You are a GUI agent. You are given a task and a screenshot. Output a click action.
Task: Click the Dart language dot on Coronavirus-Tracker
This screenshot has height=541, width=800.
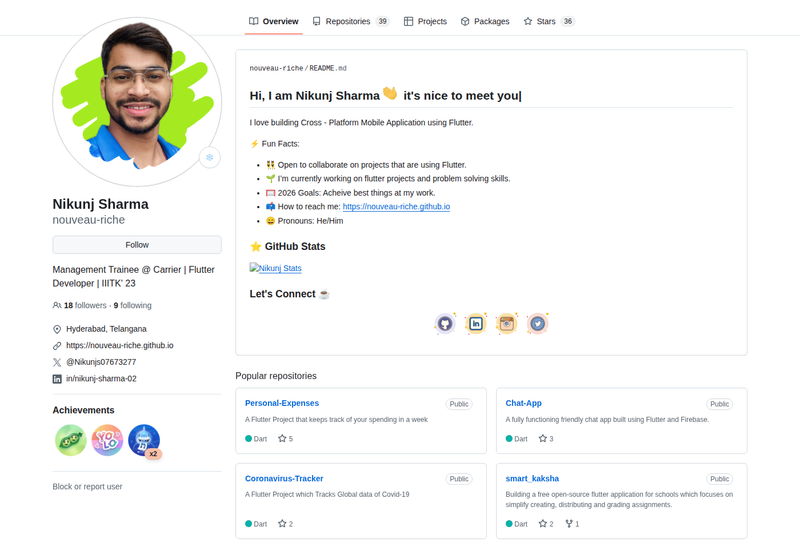pos(248,524)
